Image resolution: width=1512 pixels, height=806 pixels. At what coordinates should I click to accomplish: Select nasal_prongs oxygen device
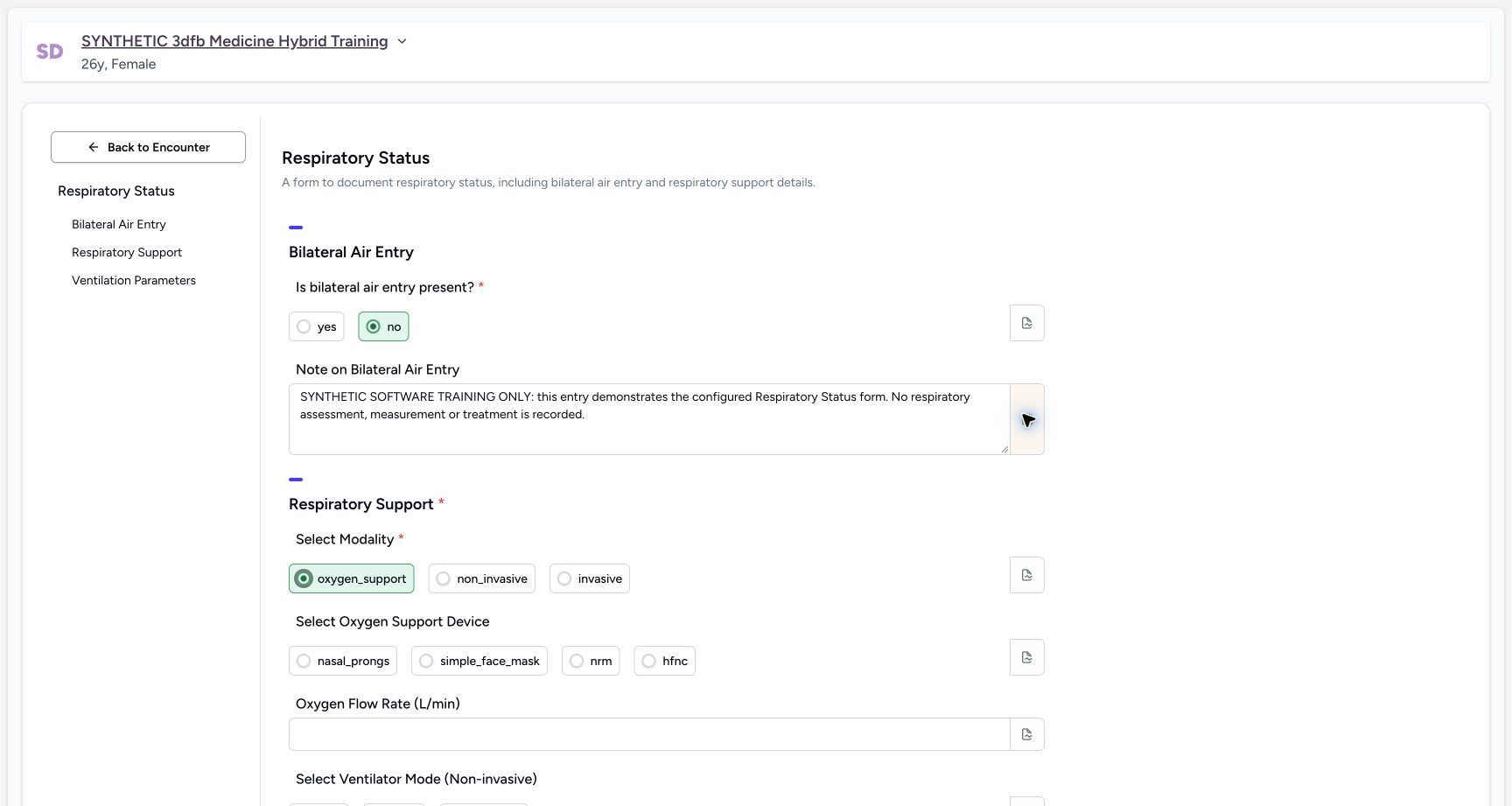[x=343, y=661]
